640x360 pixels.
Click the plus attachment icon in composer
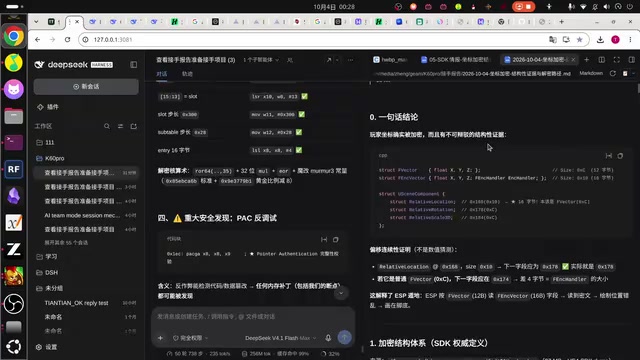pos(160,338)
